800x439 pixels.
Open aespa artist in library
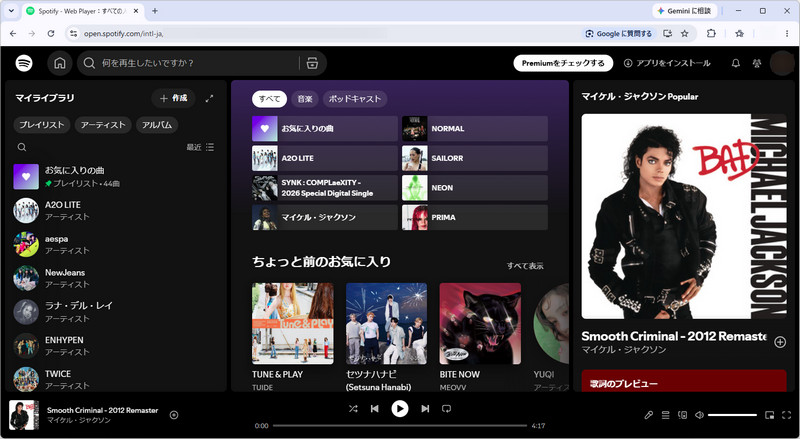coord(115,245)
